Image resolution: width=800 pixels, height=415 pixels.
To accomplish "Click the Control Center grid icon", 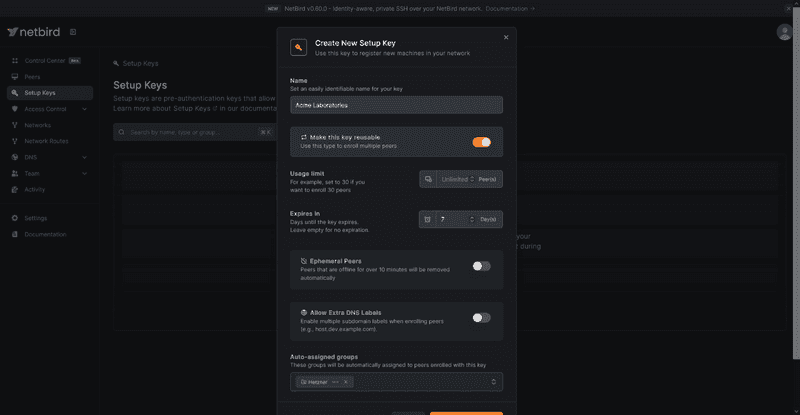I will (15, 60).
